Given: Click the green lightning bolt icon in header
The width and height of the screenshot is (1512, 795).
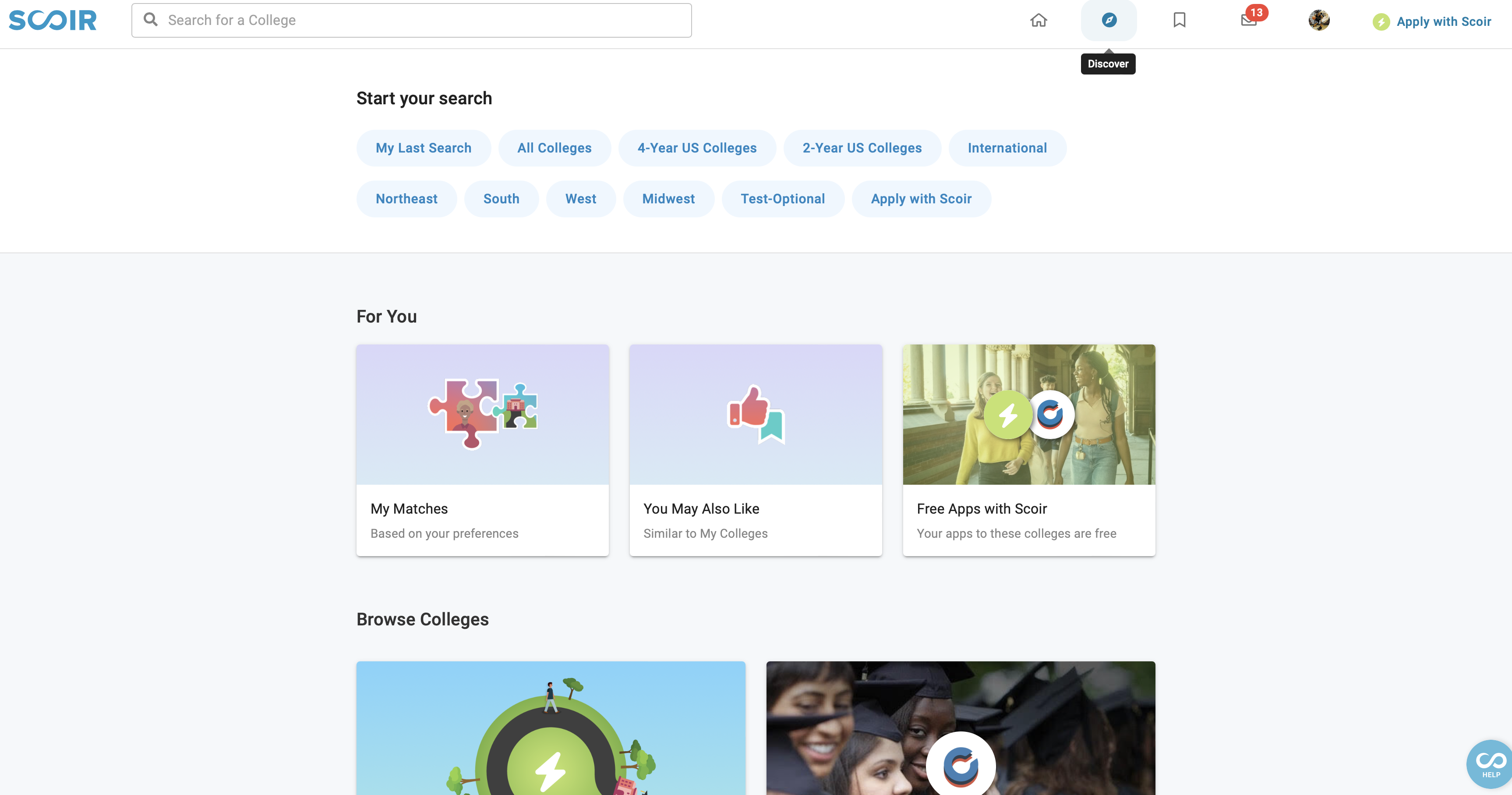Looking at the screenshot, I should tap(1381, 22).
